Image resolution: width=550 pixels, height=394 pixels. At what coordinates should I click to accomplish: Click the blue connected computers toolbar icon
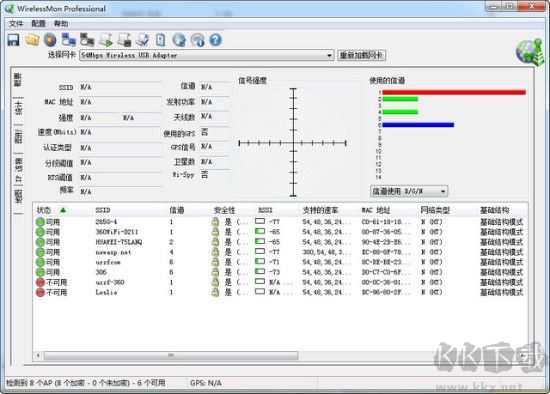68,40
